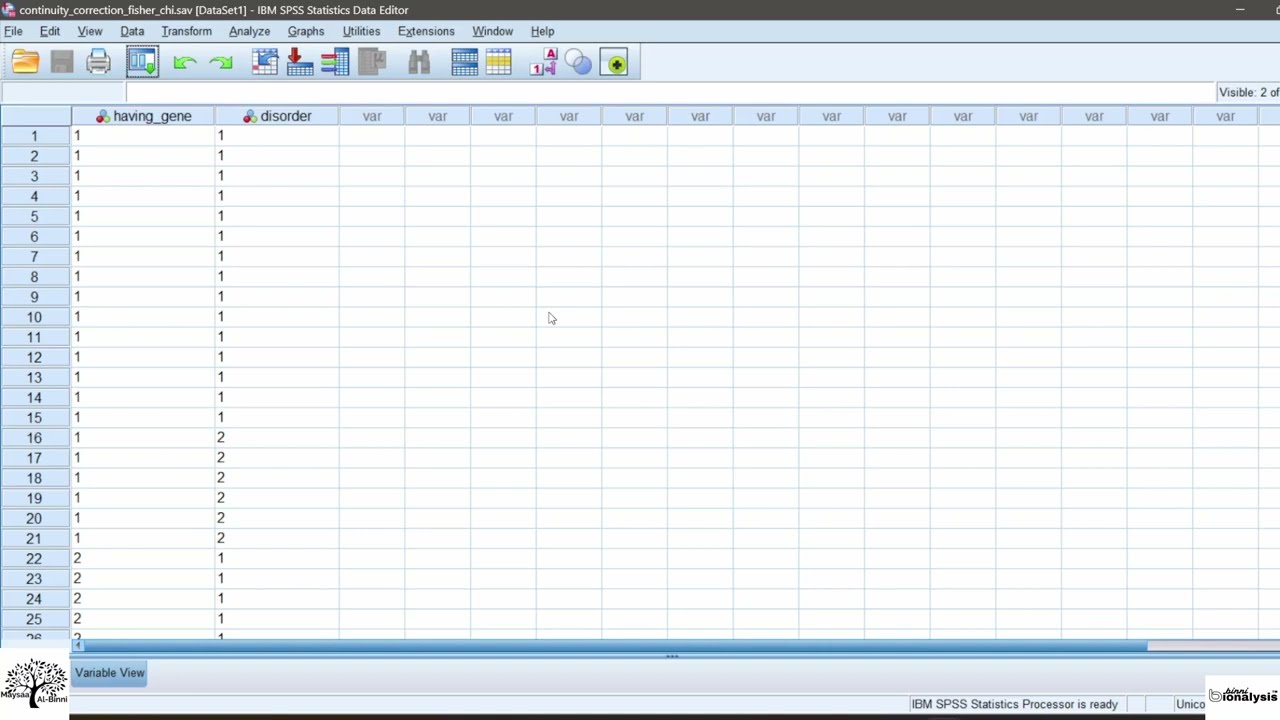The image size is (1280, 720).
Task: Click the Save floppy disk icon
Action: coord(62,63)
